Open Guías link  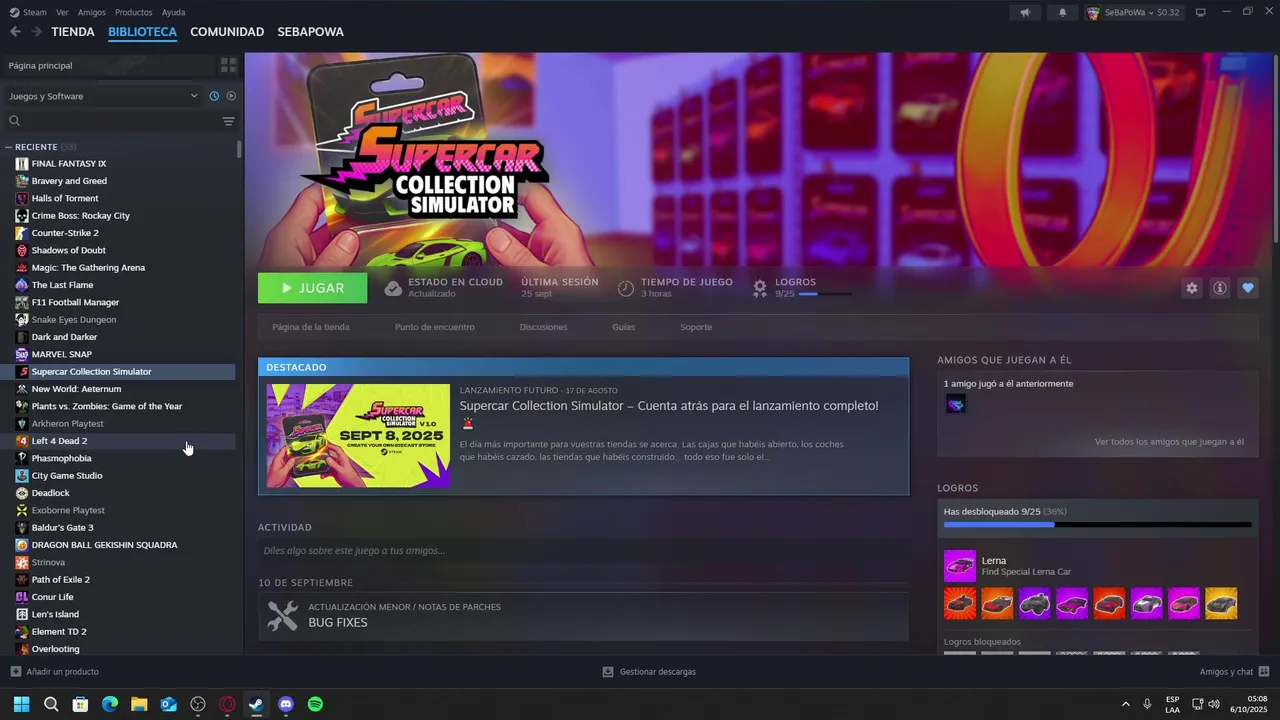click(624, 327)
